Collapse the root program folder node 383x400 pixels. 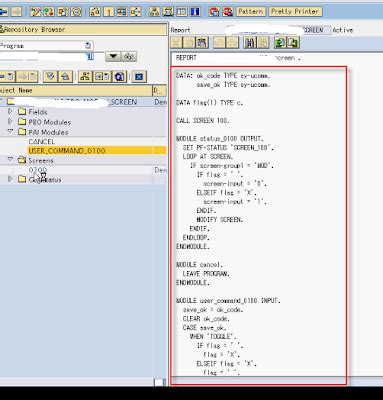point(2,101)
